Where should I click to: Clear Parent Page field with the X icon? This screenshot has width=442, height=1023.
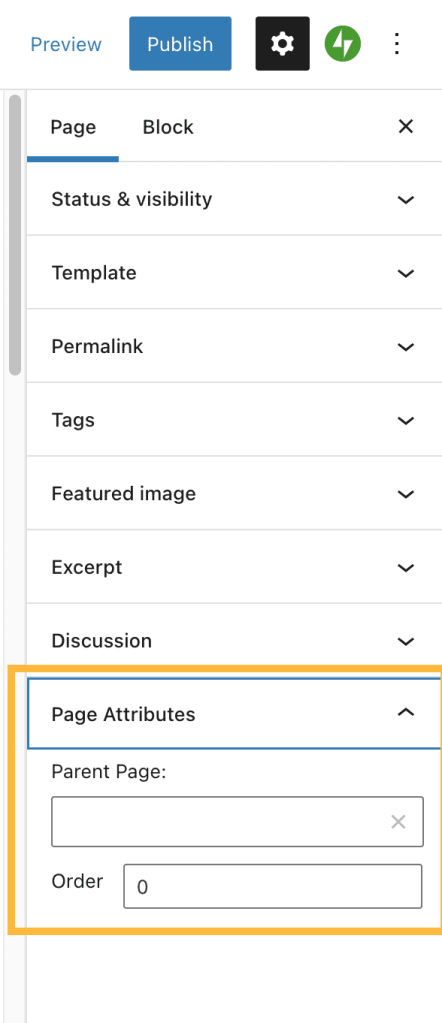pyautogui.click(x=398, y=822)
